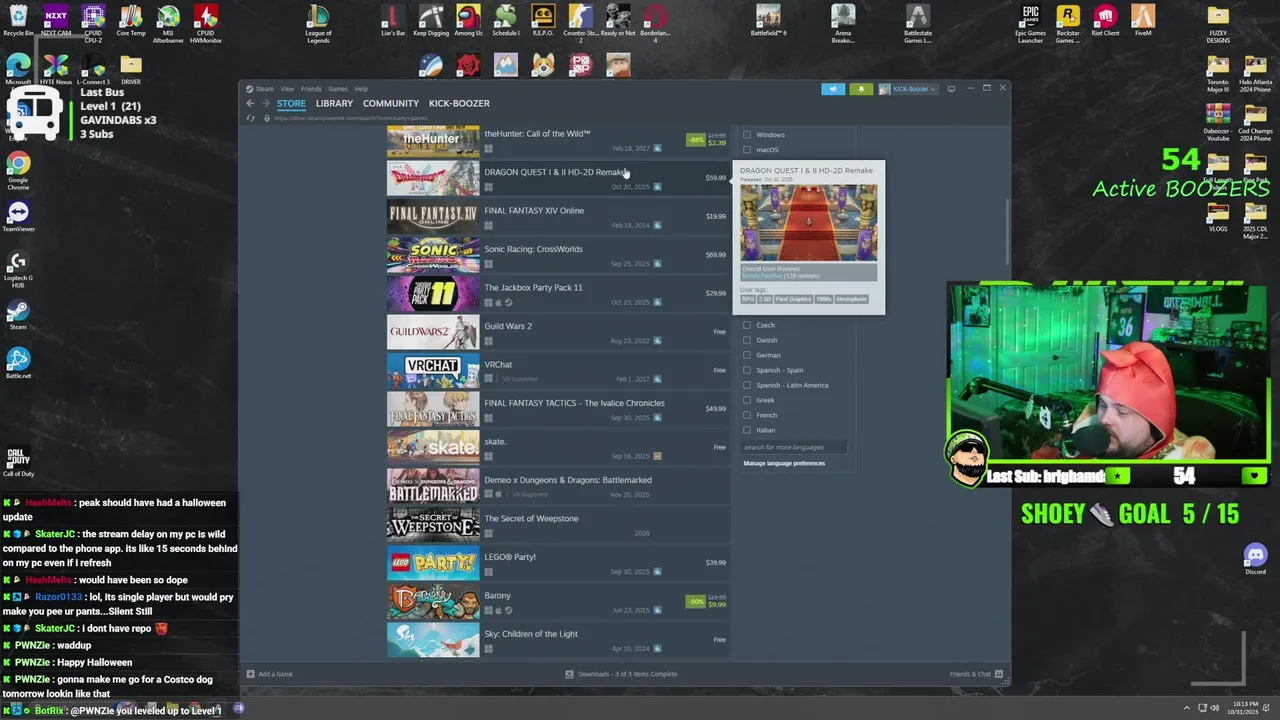Open Sky: Children of the Light result
The image size is (1280, 720).
(558, 640)
